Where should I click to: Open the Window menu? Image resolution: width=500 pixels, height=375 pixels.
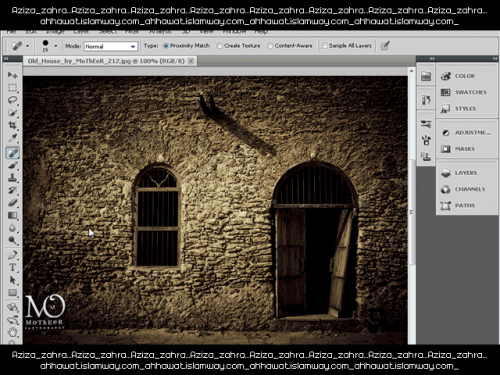tap(234, 32)
